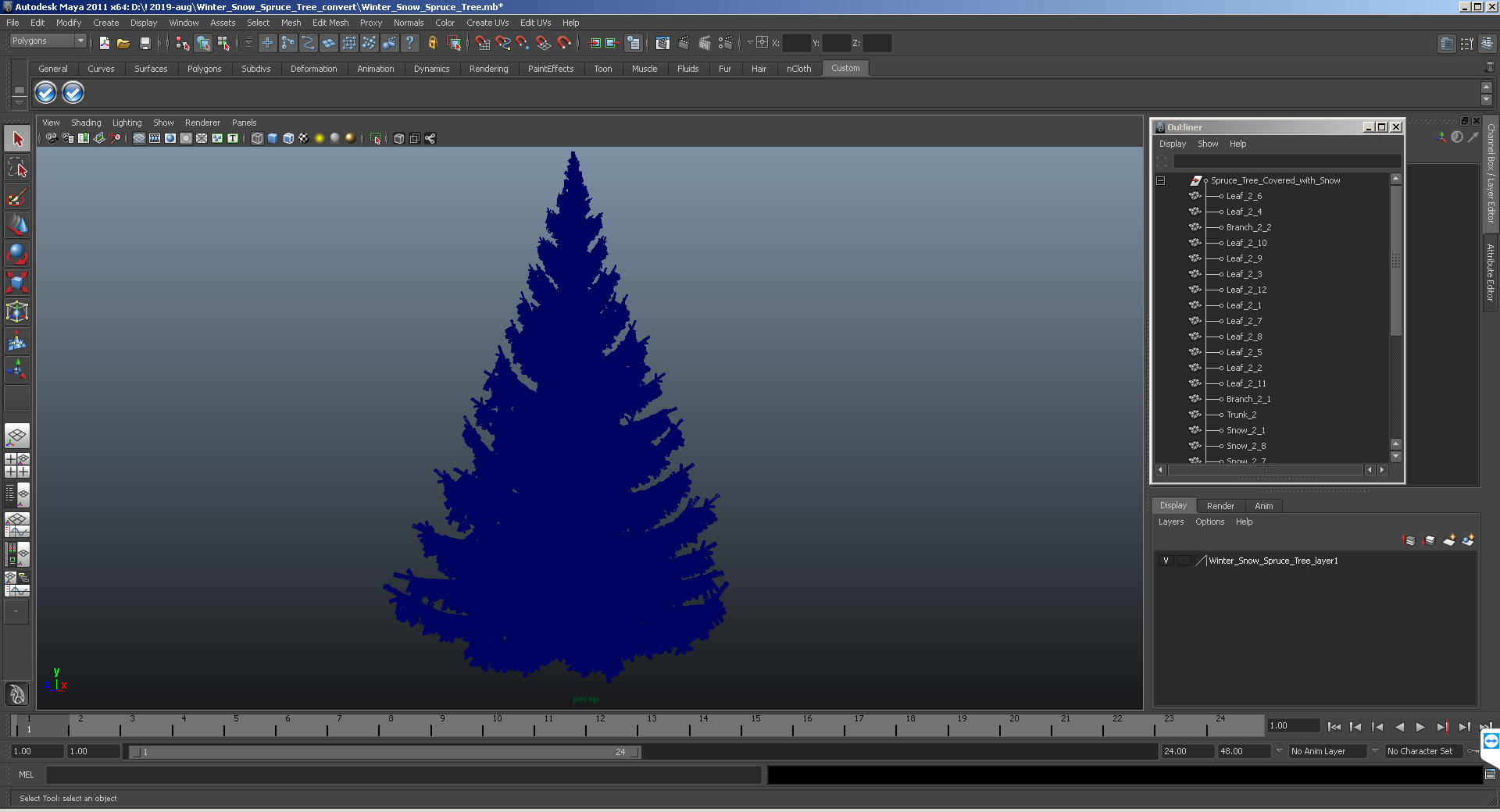Open the input field mode dropdown arrow
This screenshot has width=1500, height=812.
(x=750, y=42)
